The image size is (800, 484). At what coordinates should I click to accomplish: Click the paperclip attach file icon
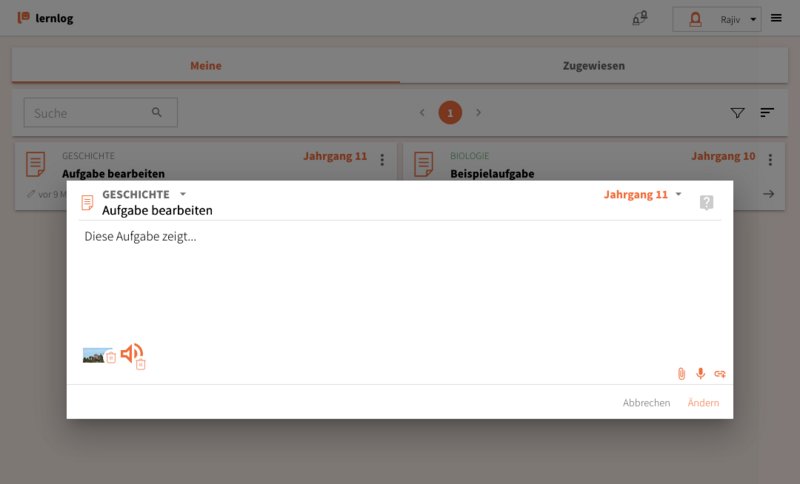(681, 374)
